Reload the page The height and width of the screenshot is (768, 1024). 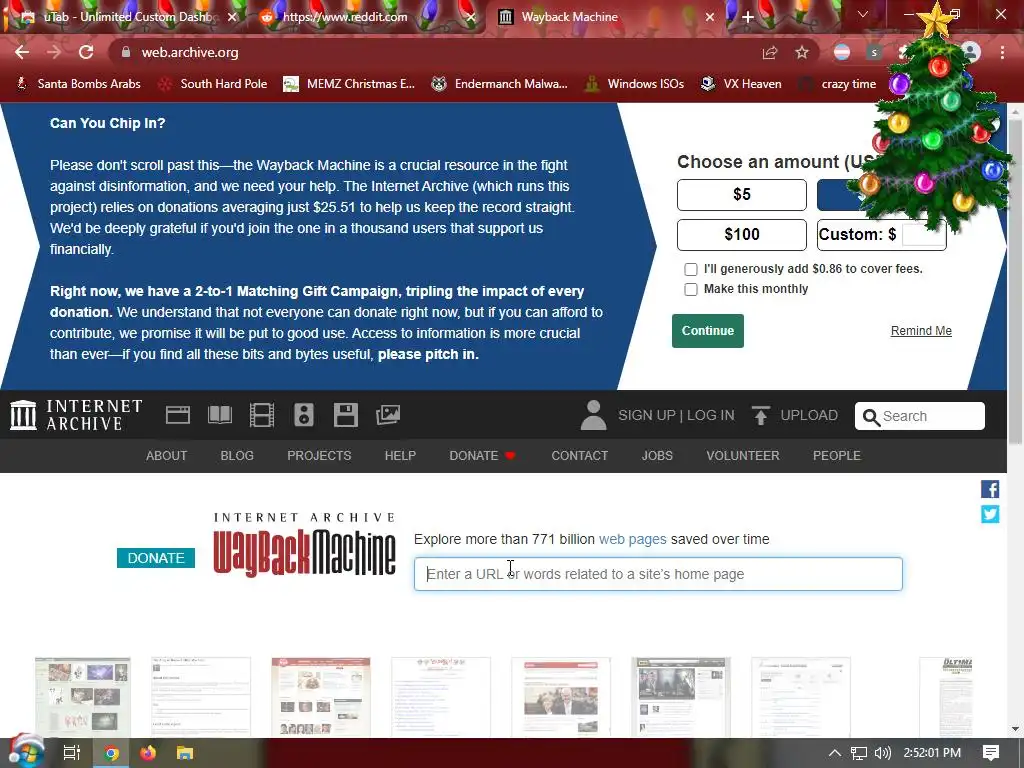pos(86,52)
